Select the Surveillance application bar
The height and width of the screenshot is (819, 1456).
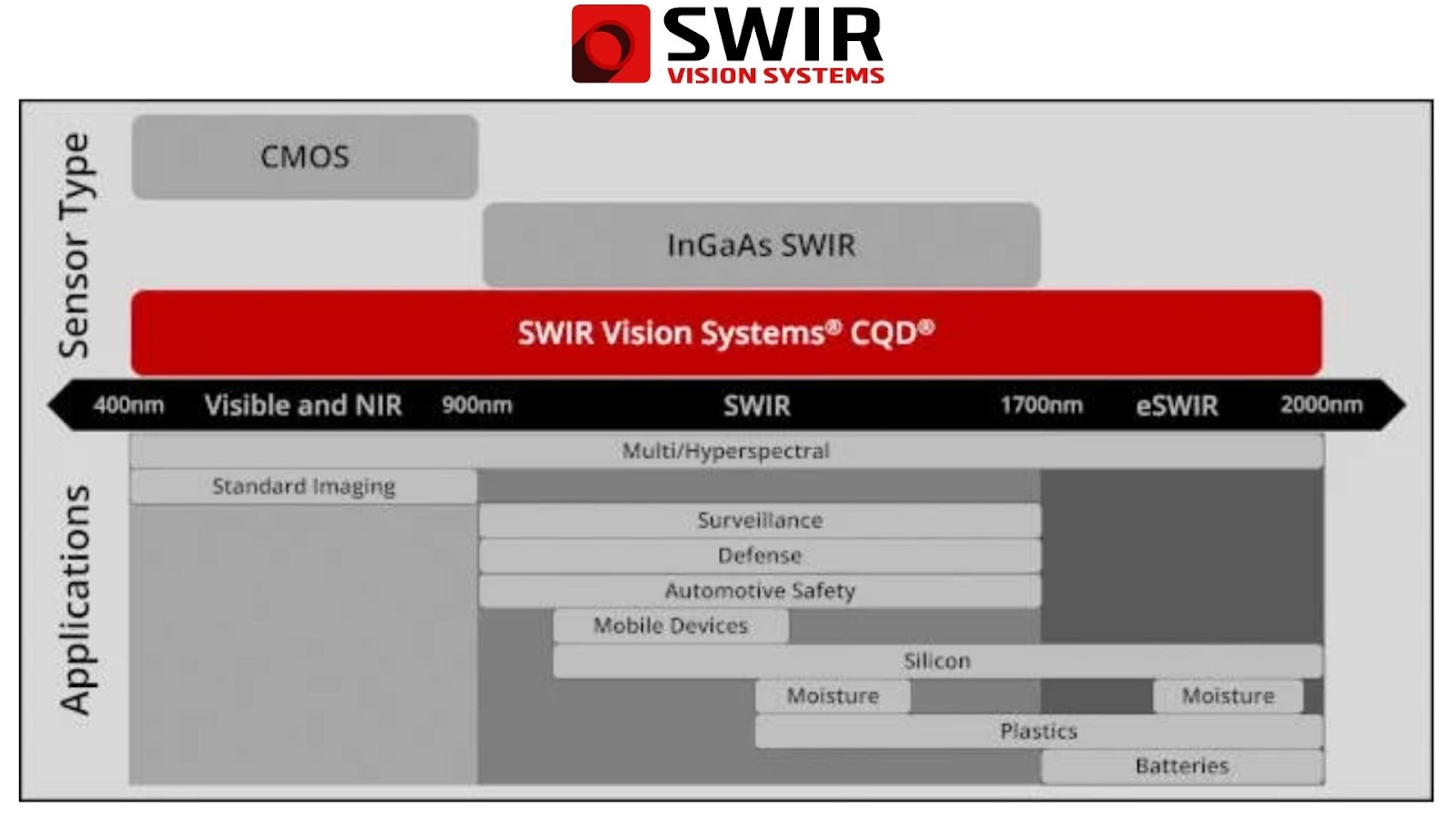760,521
